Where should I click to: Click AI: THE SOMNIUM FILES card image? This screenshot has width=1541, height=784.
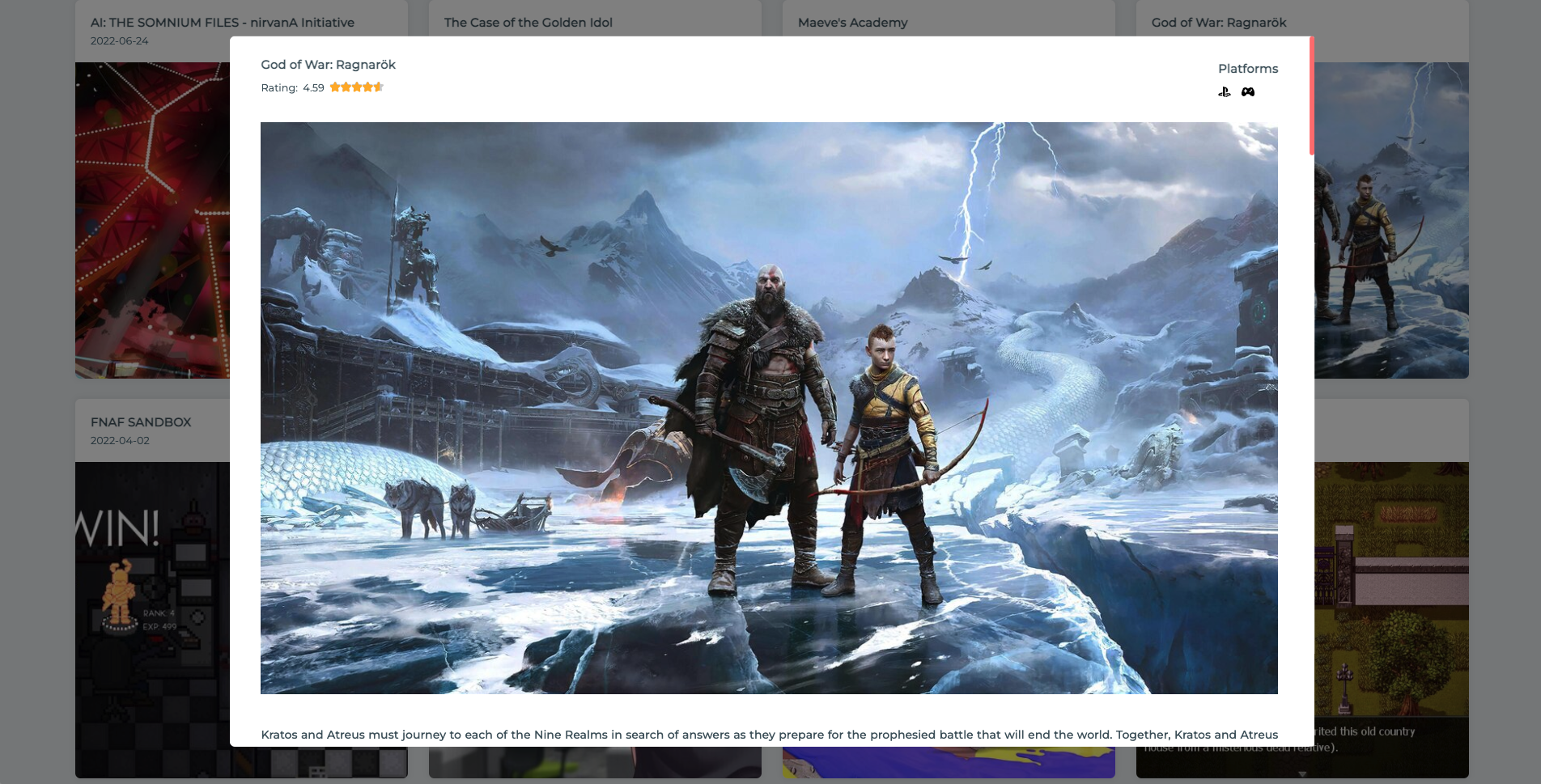152,220
